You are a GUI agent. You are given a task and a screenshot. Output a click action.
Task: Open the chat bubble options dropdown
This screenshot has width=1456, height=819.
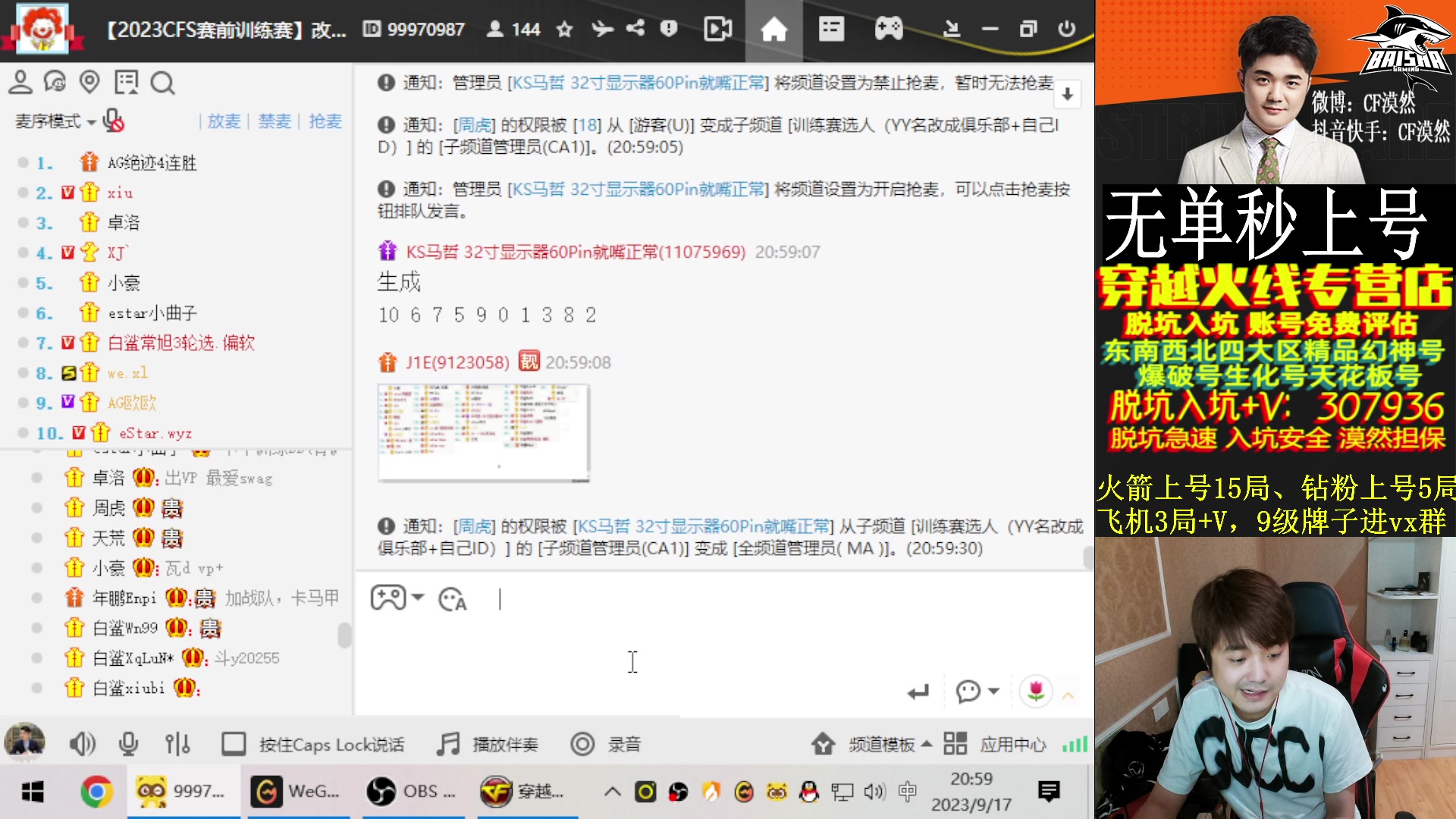pos(977,692)
